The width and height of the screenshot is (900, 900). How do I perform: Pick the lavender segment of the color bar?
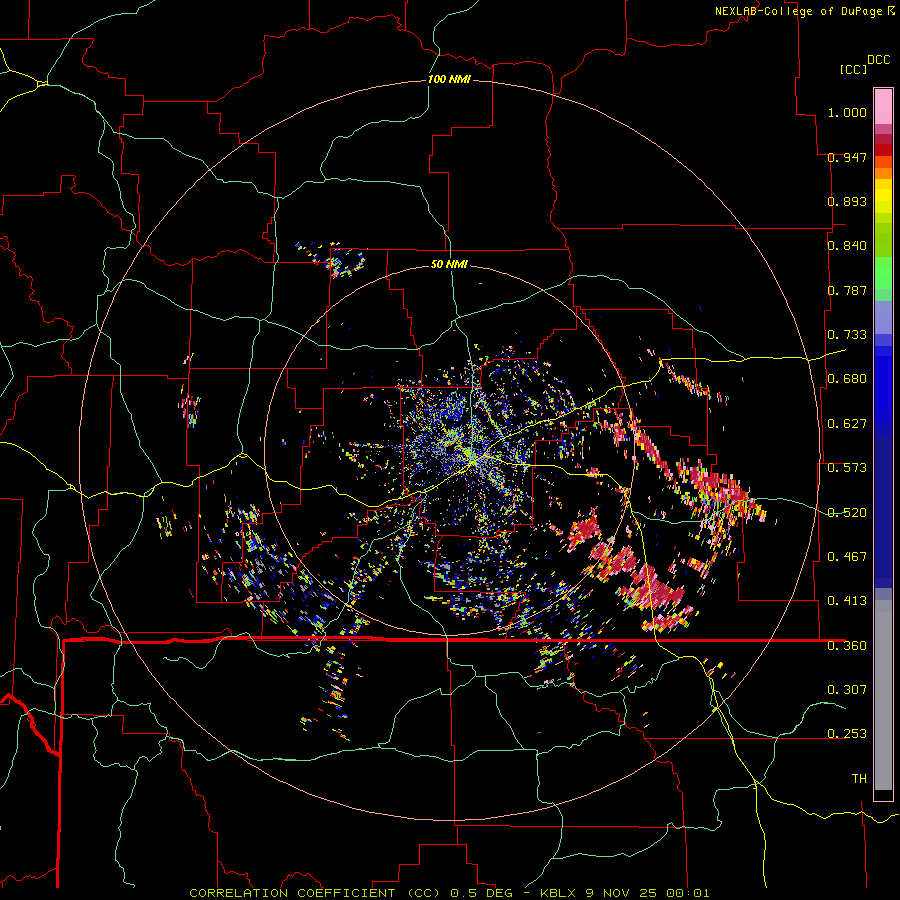pyautogui.click(x=883, y=317)
